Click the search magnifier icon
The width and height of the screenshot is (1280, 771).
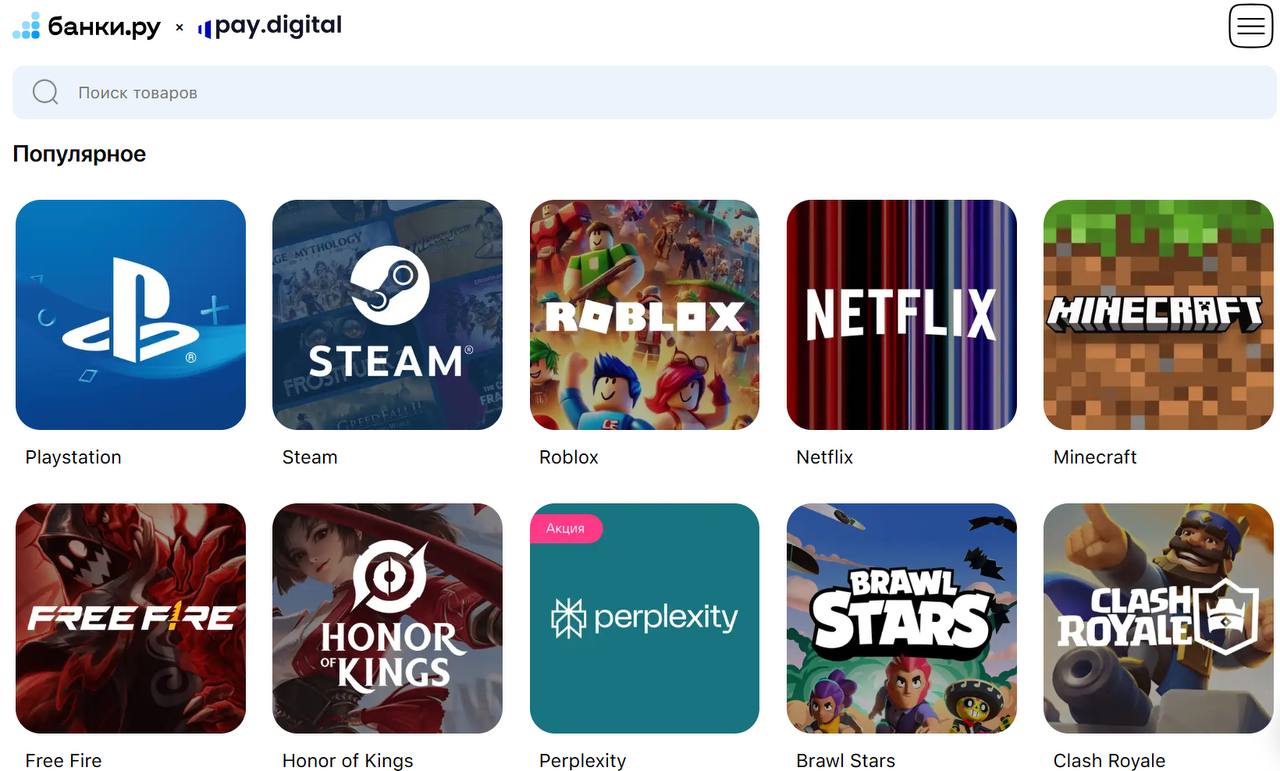(45, 92)
